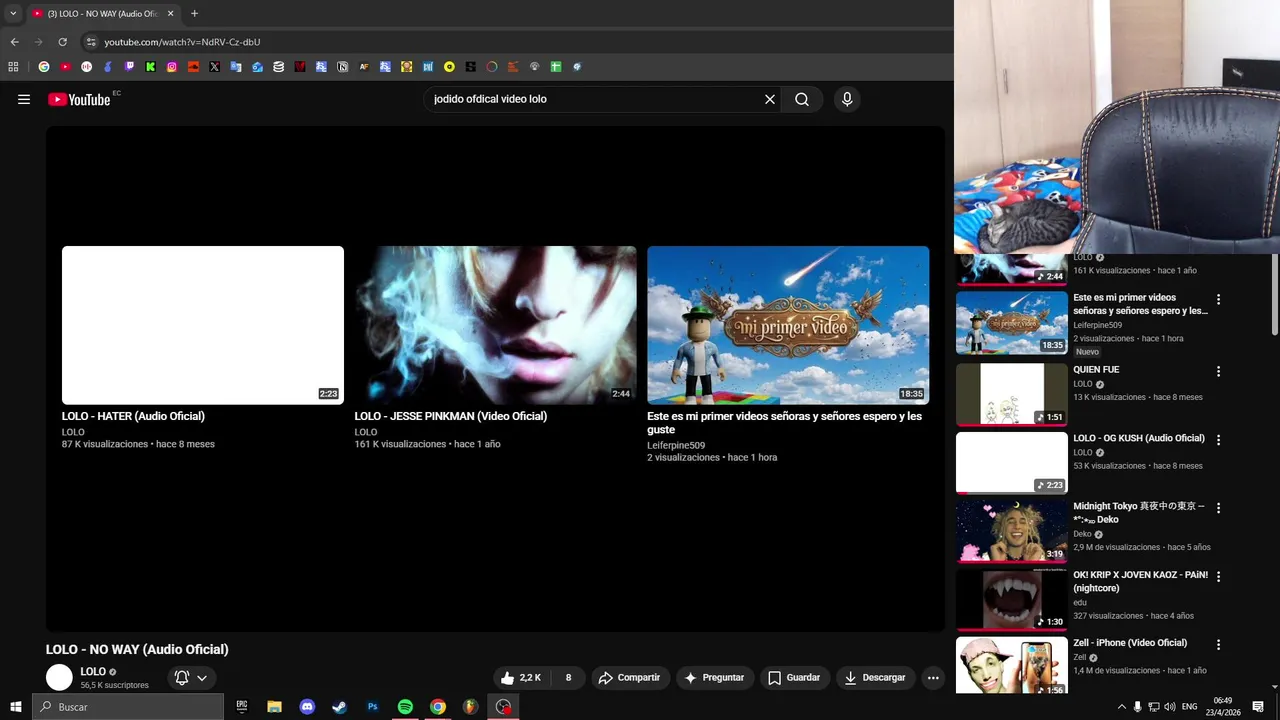Open FL Studio from the taskbar
This screenshot has height=720, width=1280.
click(470, 707)
